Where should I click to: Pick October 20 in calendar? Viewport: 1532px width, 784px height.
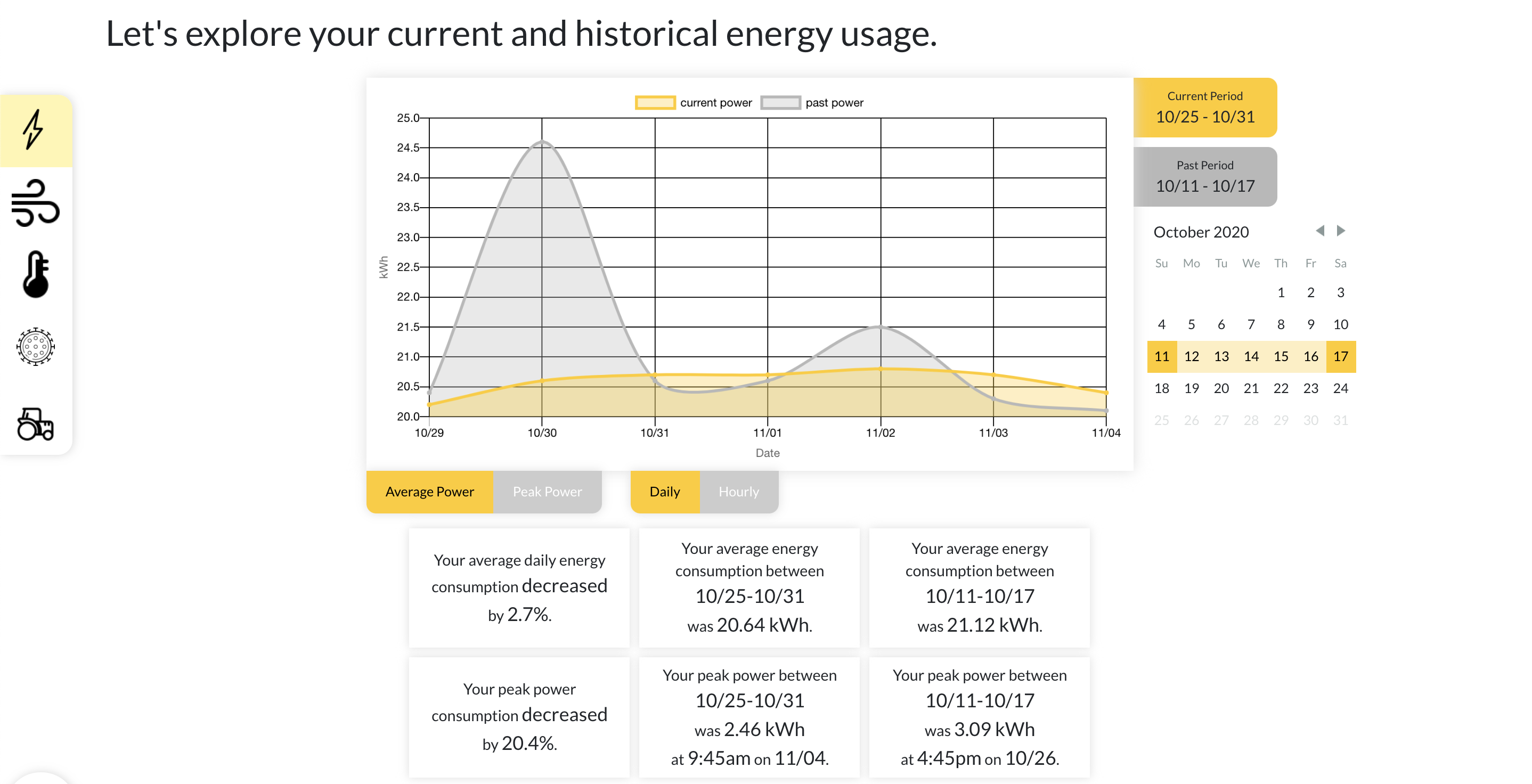(x=1221, y=388)
